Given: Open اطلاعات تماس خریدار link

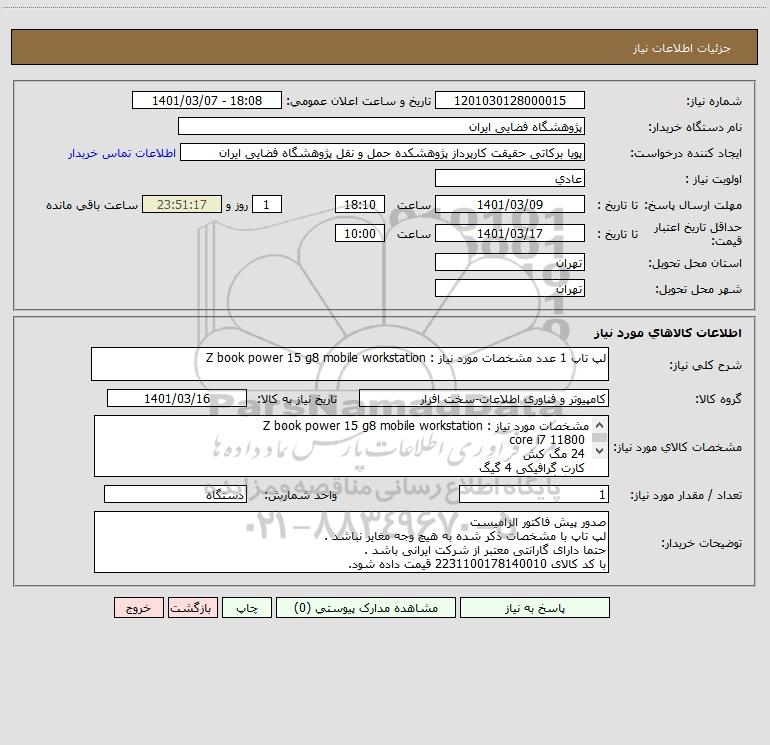Looking at the screenshot, I should coord(122,153).
